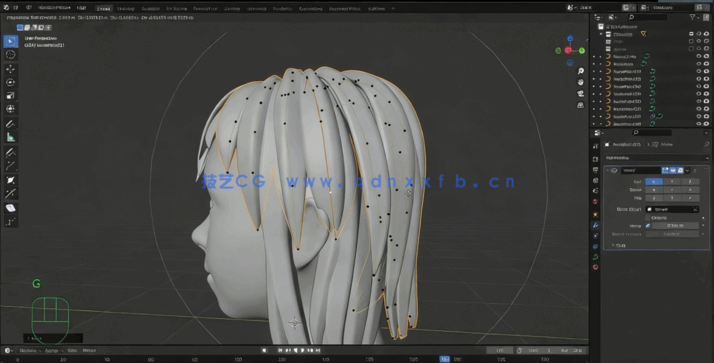
Task: Click the Pan view hand gizmo
Action: [x=581, y=82]
